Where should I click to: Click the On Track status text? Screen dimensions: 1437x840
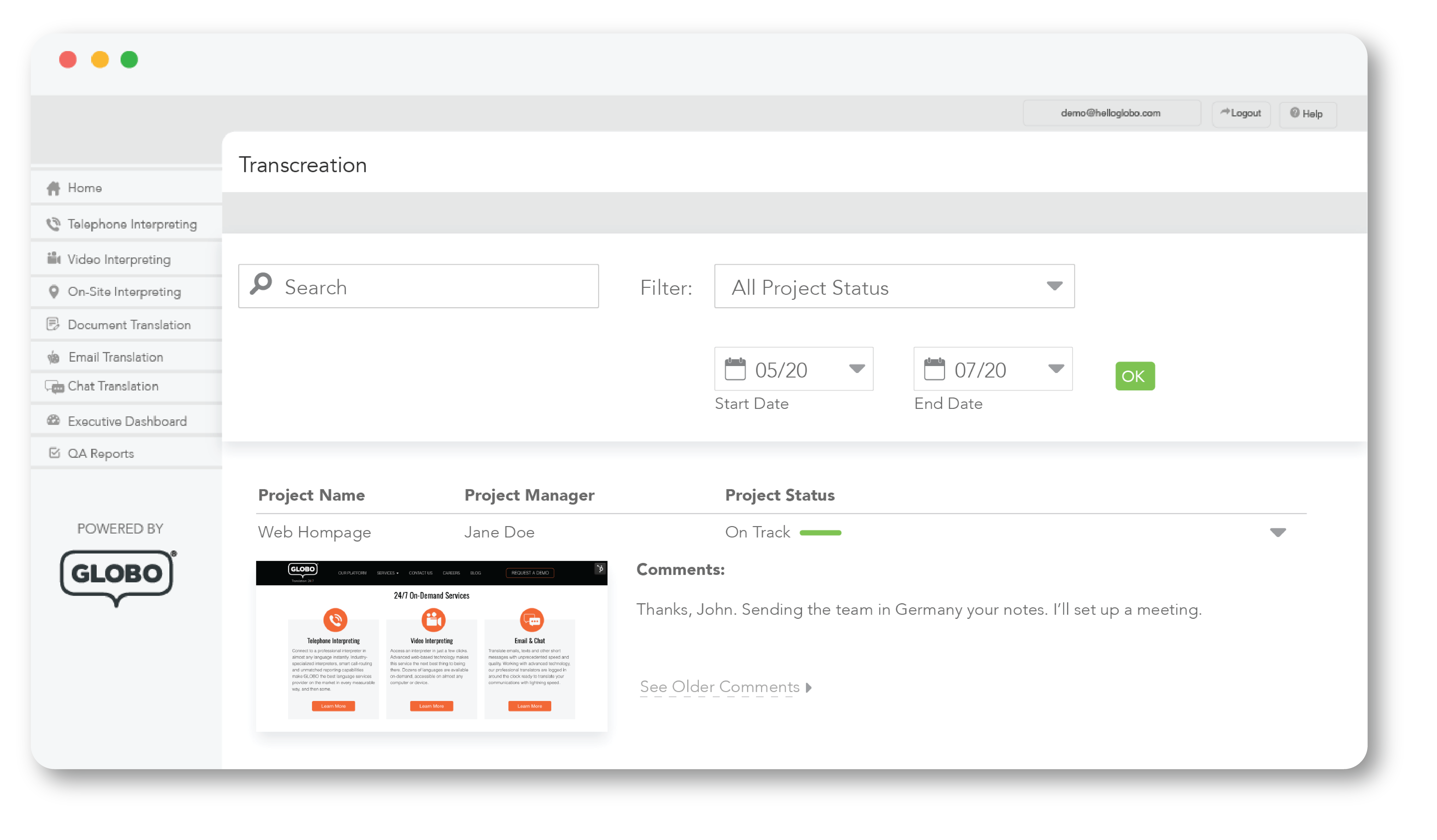tap(758, 533)
